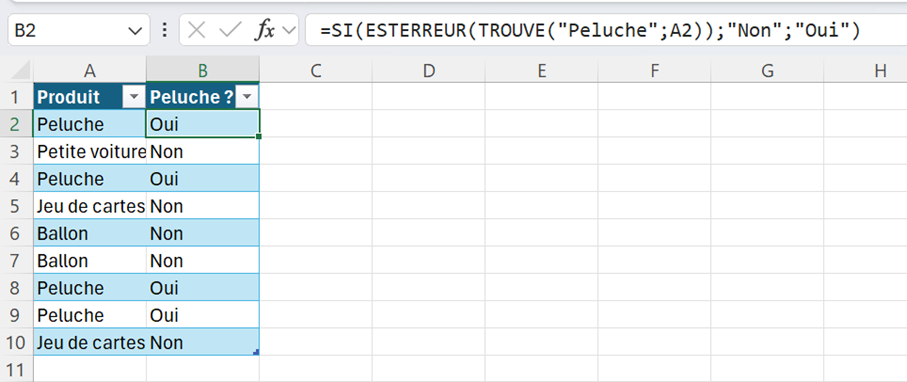The height and width of the screenshot is (382, 907).
Task: Select cell B10 showing Non
Action: point(203,343)
